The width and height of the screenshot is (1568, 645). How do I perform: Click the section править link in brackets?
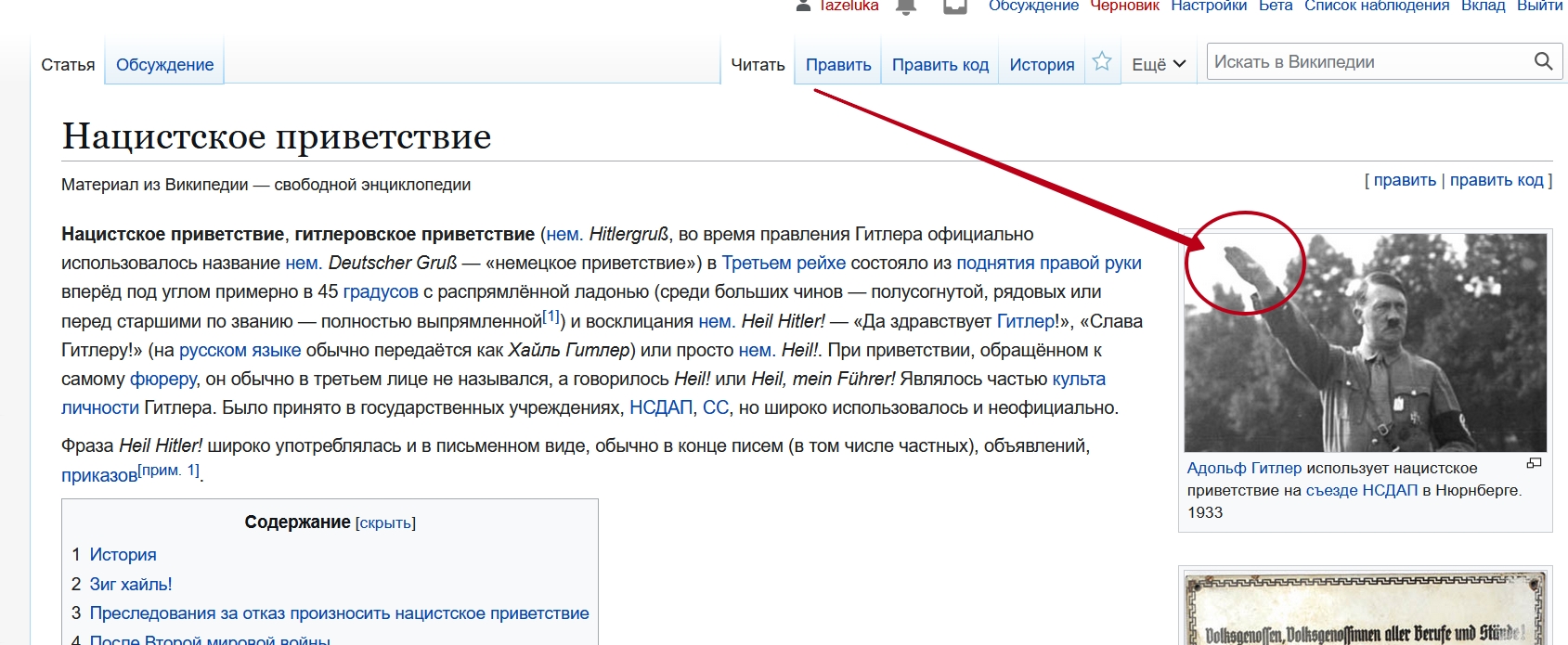[1405, 180]
